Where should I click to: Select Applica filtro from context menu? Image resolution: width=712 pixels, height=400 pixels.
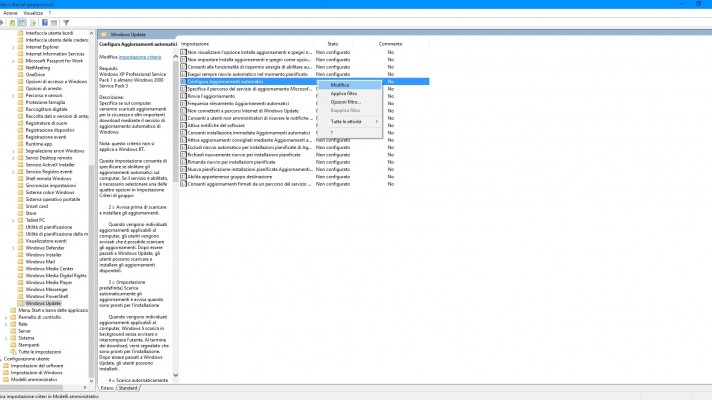[x=345, y=93]
